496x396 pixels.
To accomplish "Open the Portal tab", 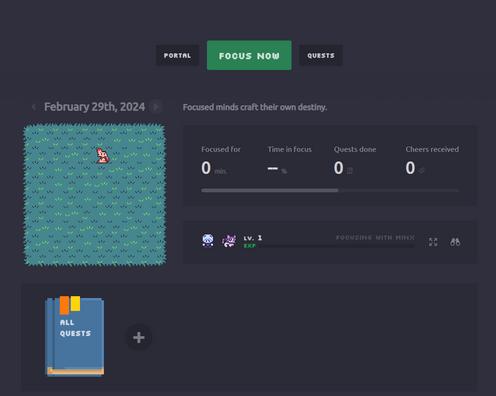I will [x=177, y=55].
